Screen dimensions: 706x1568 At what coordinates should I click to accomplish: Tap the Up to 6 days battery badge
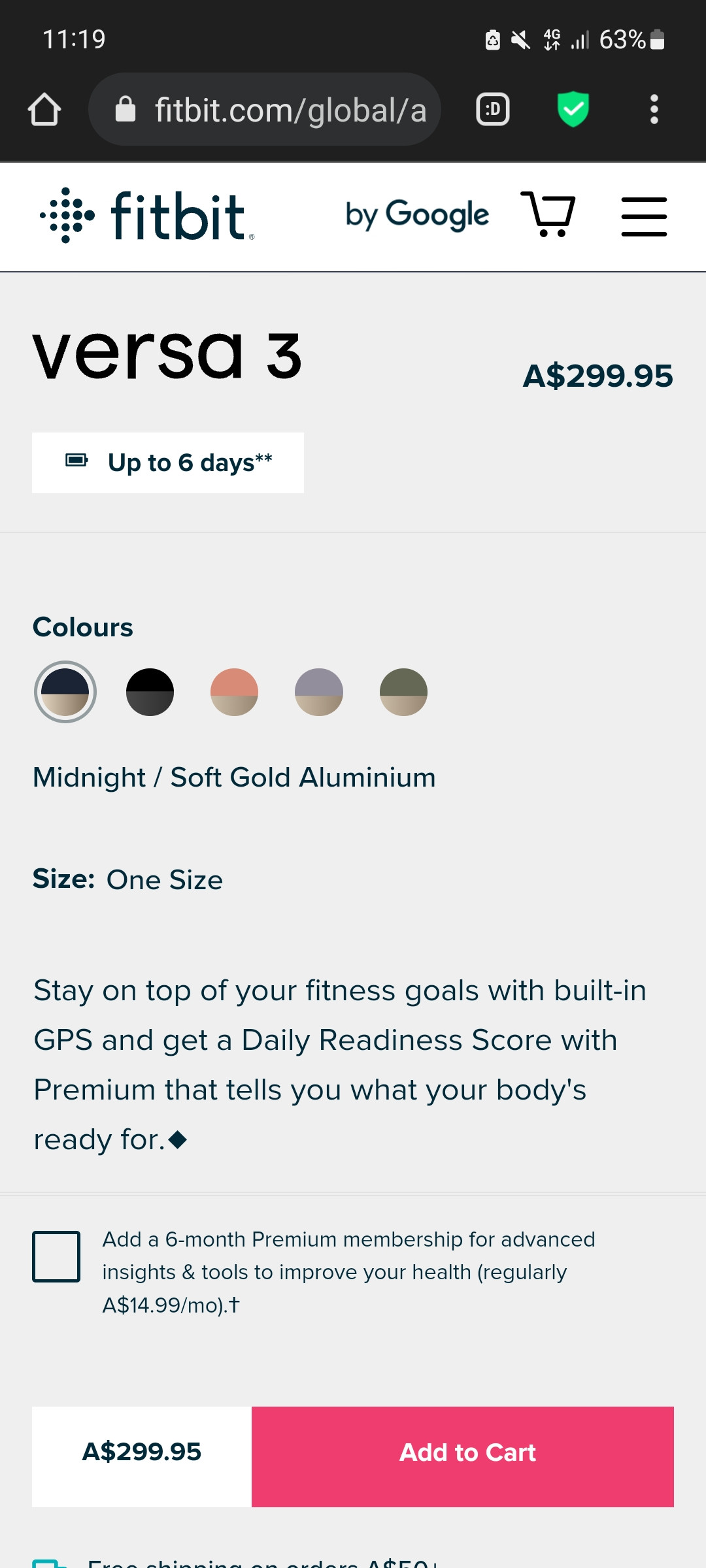168,463
